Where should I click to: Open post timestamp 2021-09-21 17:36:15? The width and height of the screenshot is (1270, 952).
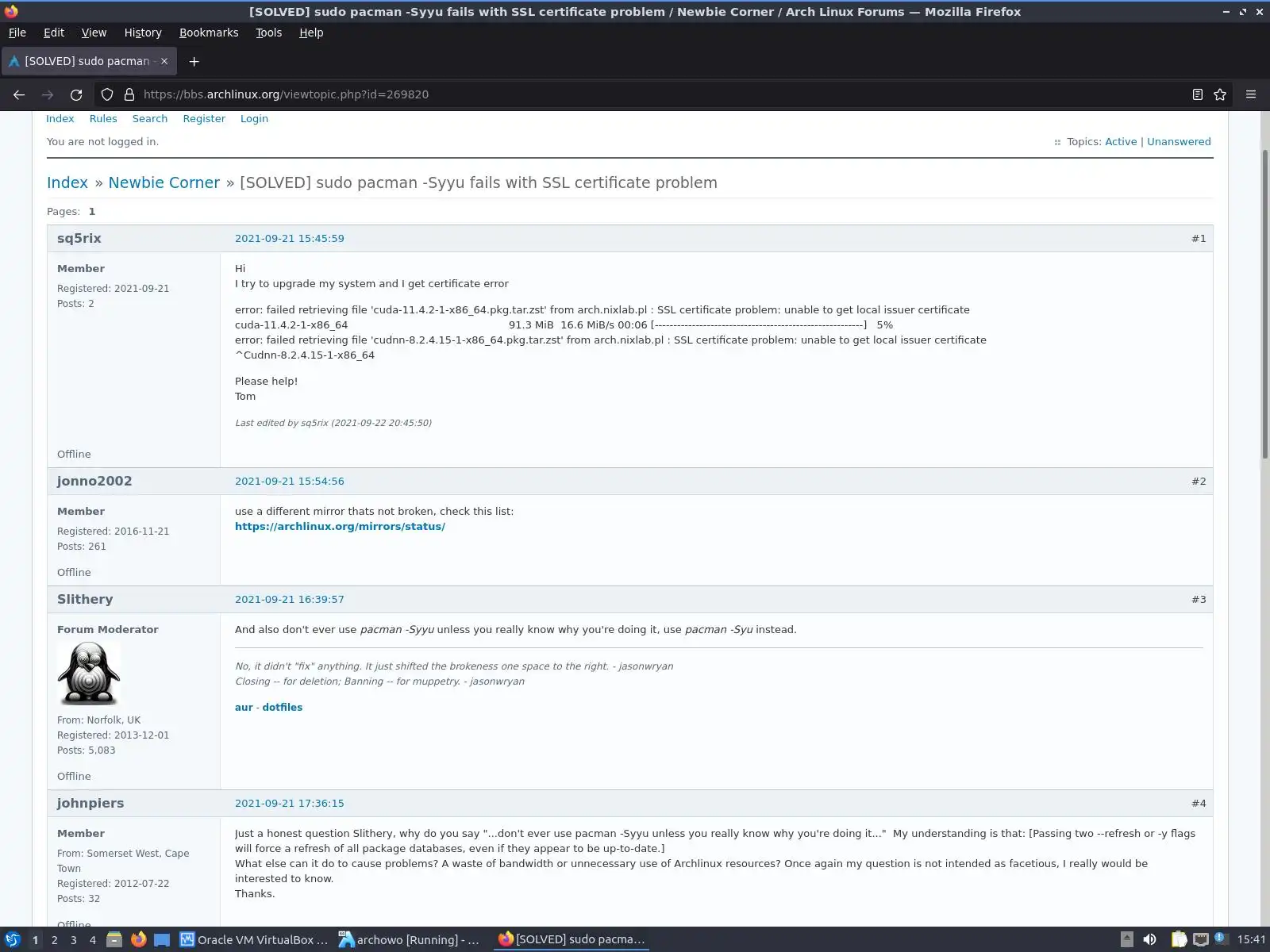coord(290,804)
